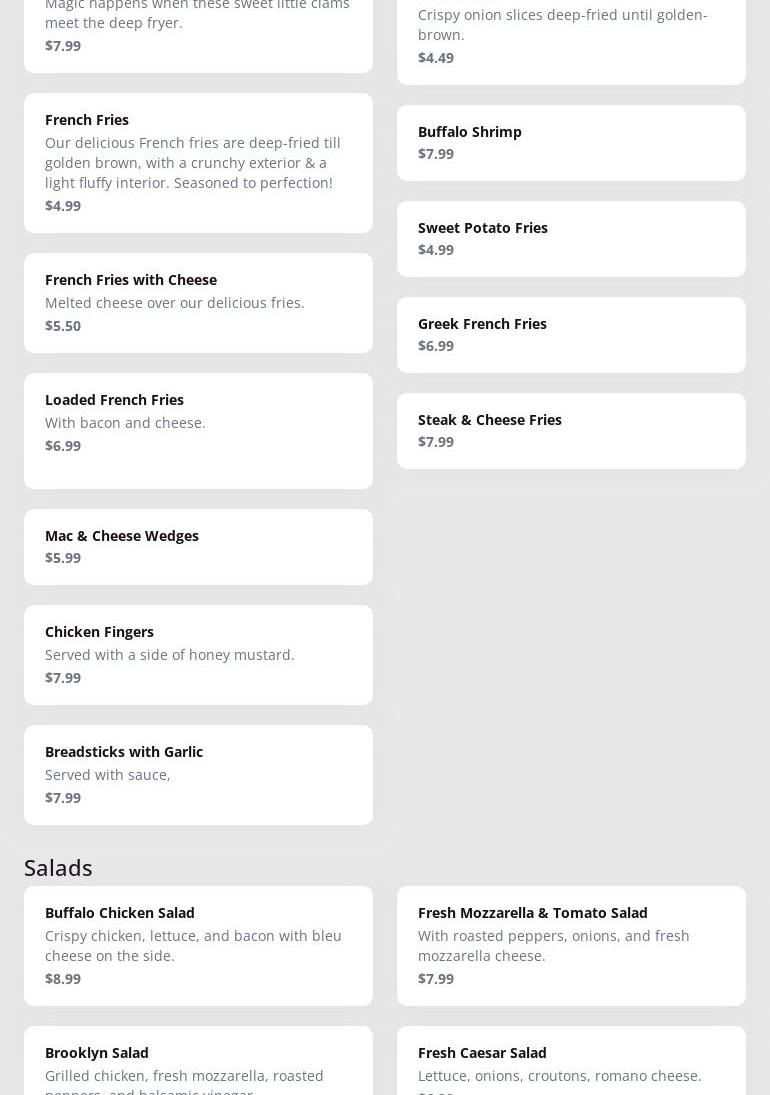Click the Melted cheese over fries description
Screen dimensions: 770x1095
click(175, 303)
